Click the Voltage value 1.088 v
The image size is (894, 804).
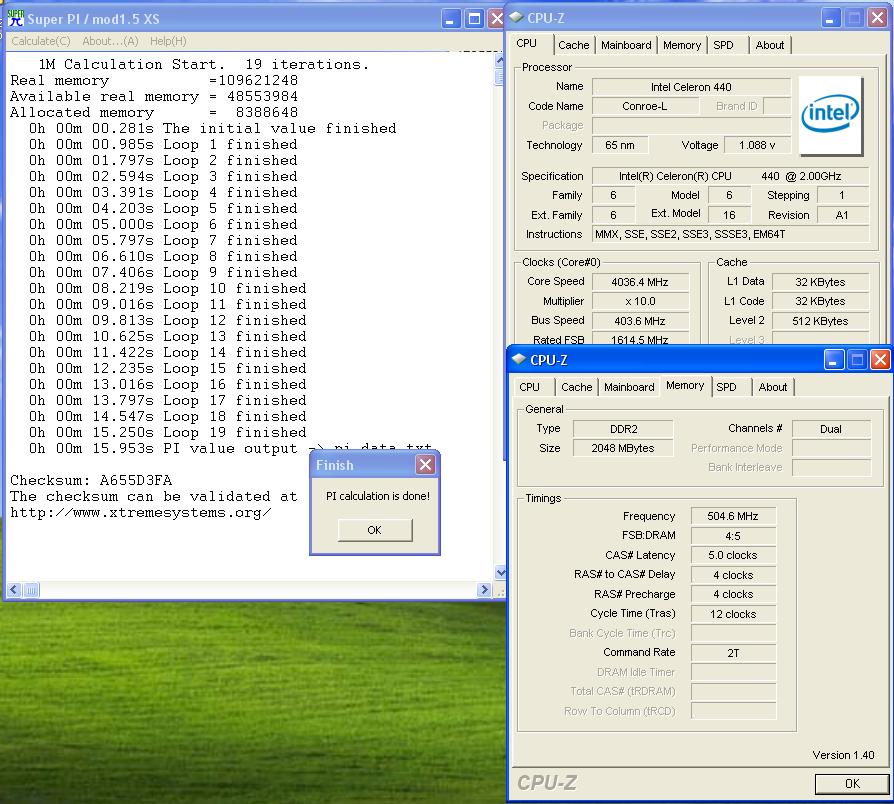[x=757, y=145]
